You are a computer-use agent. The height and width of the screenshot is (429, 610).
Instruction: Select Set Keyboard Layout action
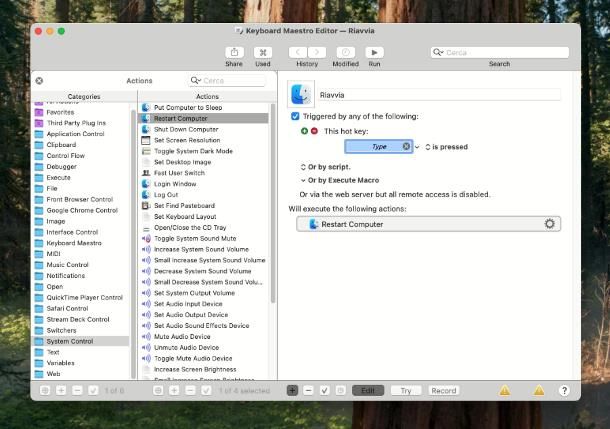pos(203,216)
